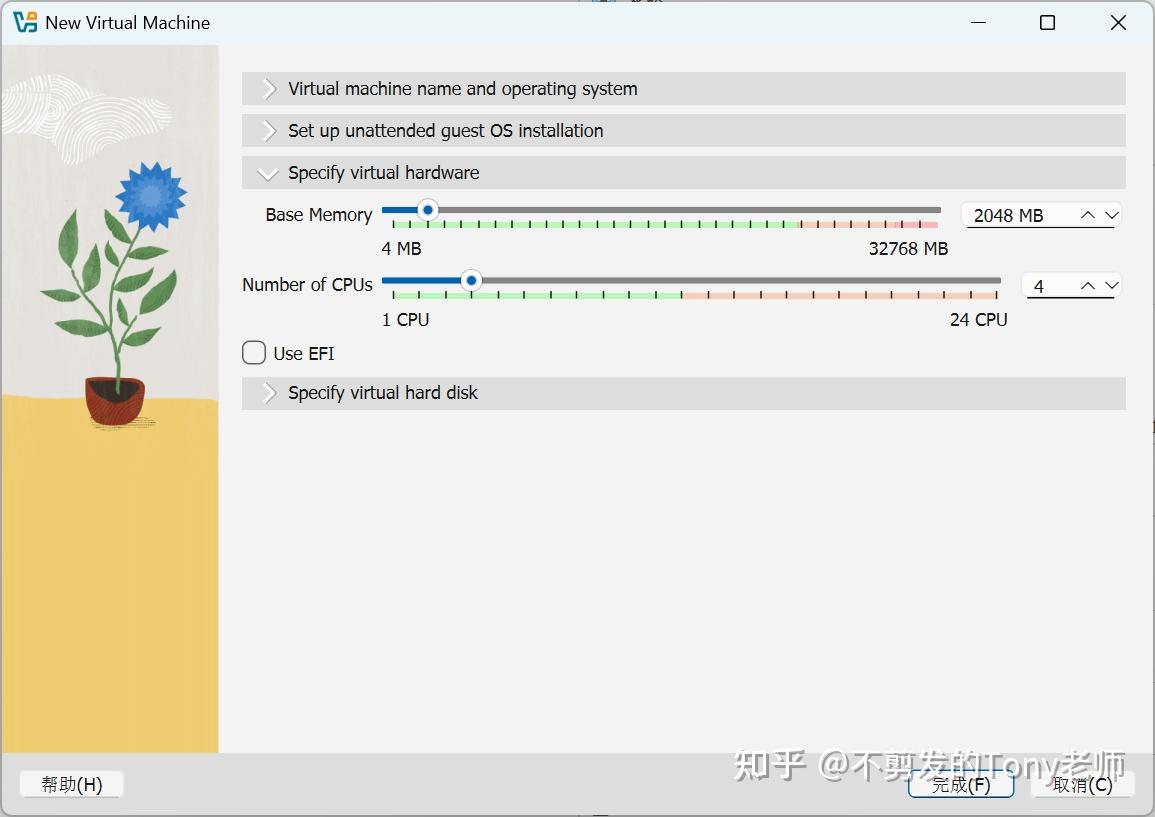Enable the Use EFI option
Screen dimensions: 1155x817
tap(253, 353)
